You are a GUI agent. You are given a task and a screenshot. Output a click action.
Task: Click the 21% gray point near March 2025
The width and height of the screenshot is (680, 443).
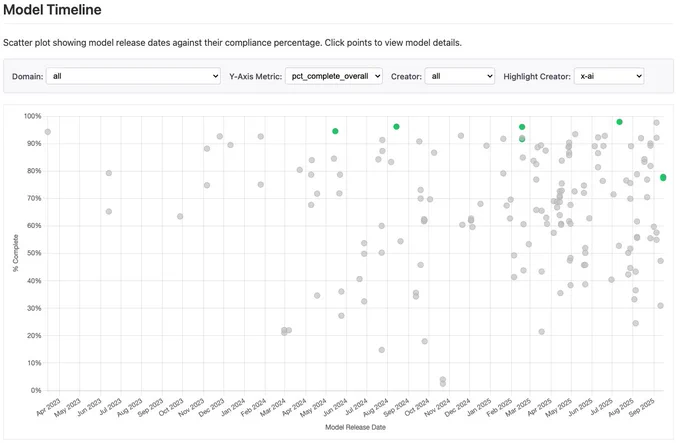click(542, 332)
